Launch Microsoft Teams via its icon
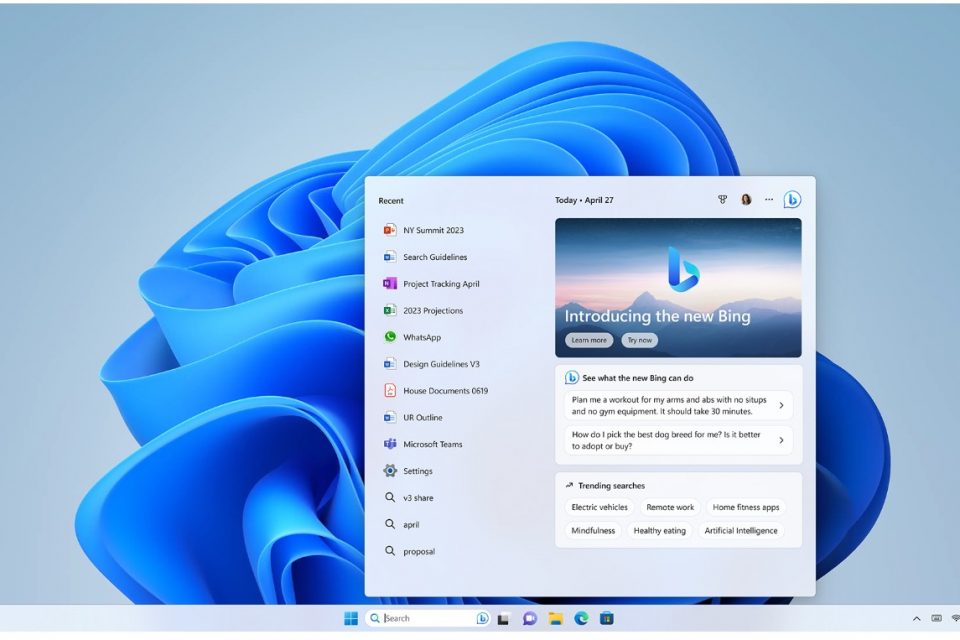 coord(390,444)
